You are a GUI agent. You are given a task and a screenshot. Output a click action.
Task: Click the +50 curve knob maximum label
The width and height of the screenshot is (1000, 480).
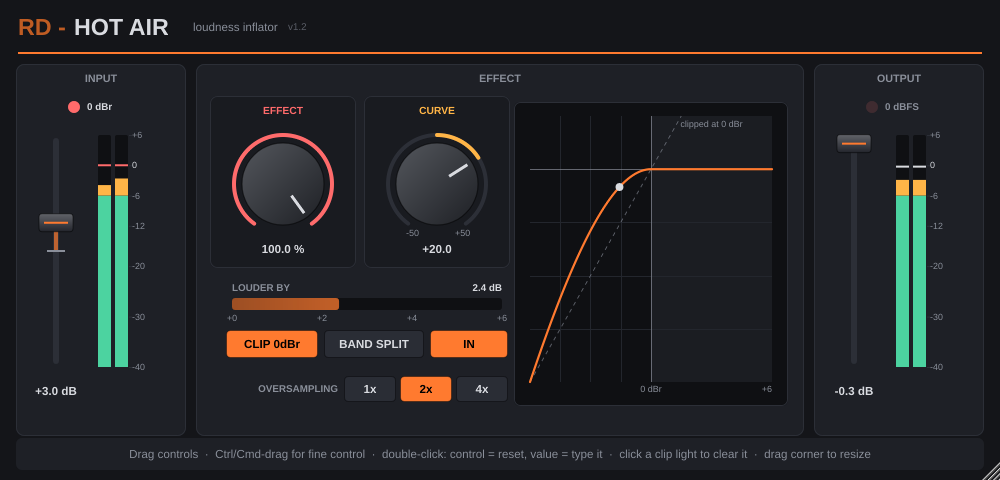(462, 233)
